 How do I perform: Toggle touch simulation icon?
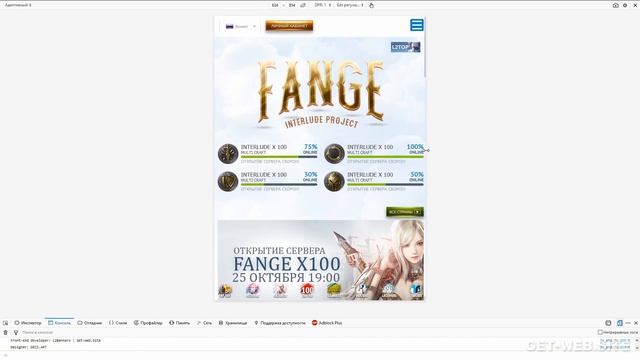tap(371, 5)
